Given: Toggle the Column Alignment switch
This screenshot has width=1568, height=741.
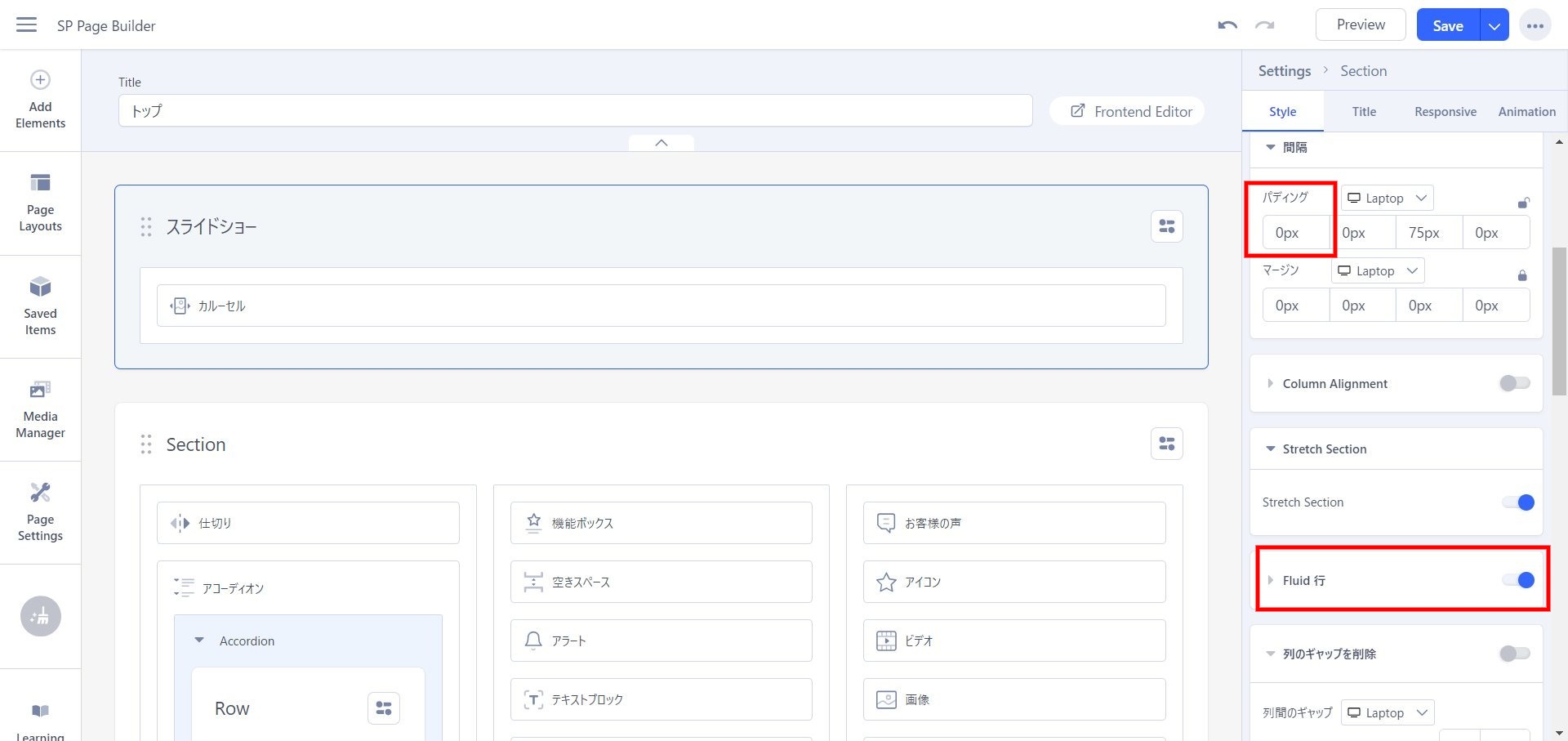Looking at the screenshot, I should [1514, 383].
